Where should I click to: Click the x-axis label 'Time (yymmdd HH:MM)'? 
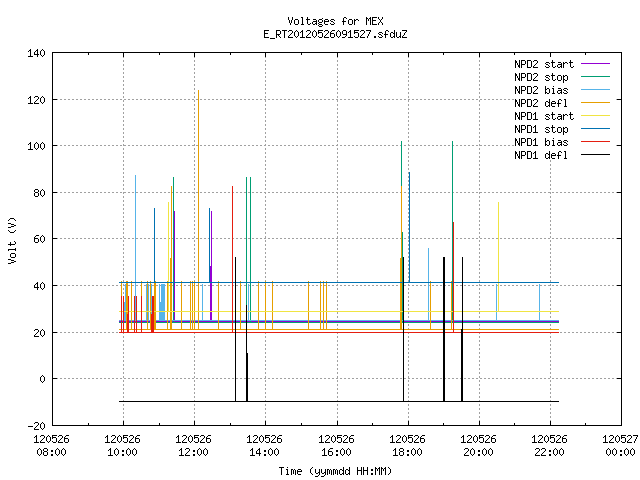point(335,471)
